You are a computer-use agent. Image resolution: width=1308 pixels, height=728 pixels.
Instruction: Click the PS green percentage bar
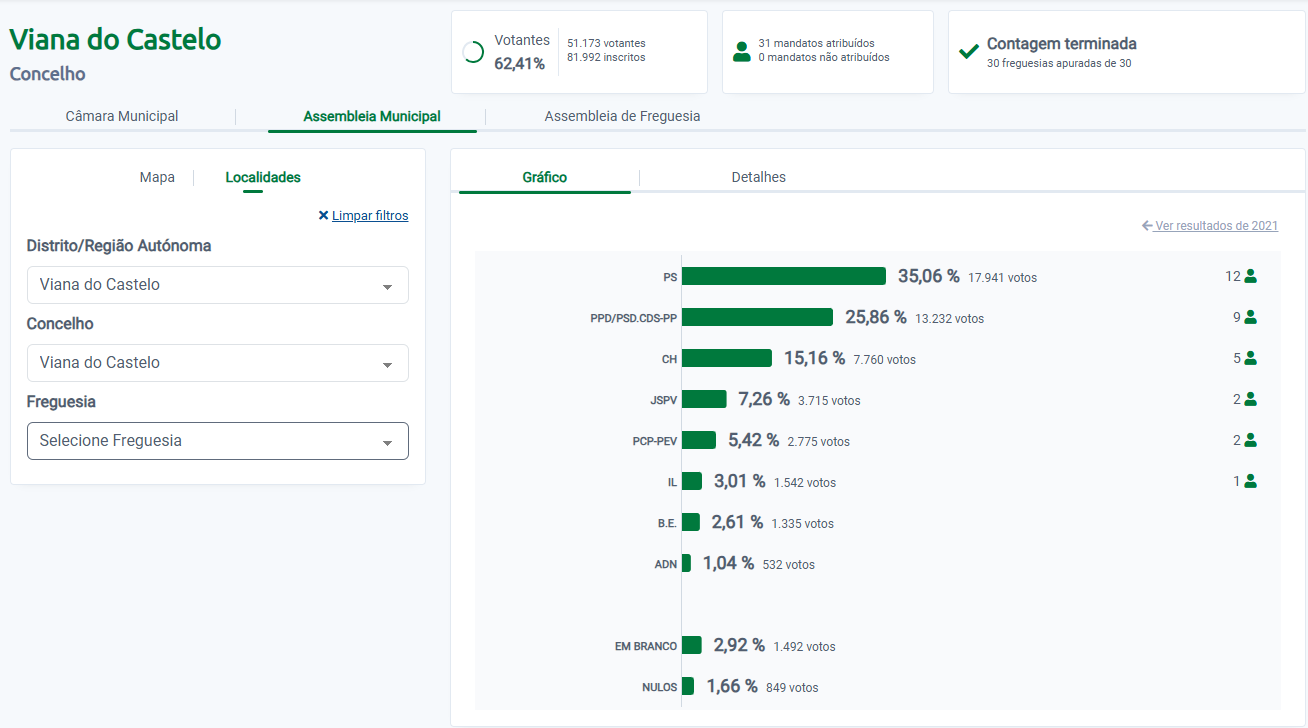[x=783, y=276]
